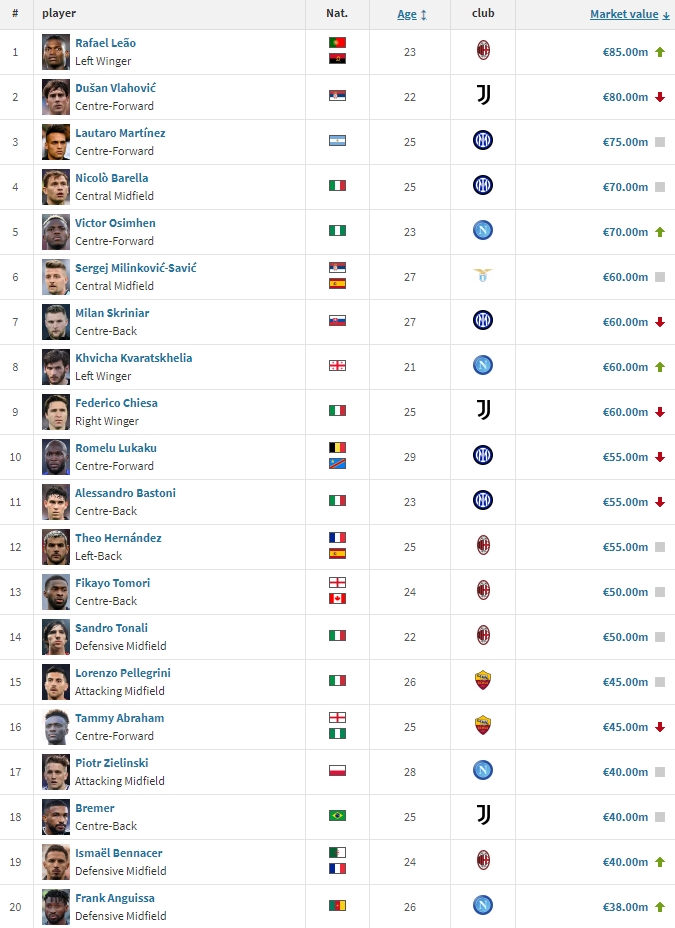Image resolution: width=675 pixels, height=928 pixels.
Task: Click Georgia flag in Kvaratskhelia row
Action: pos(337,366)
